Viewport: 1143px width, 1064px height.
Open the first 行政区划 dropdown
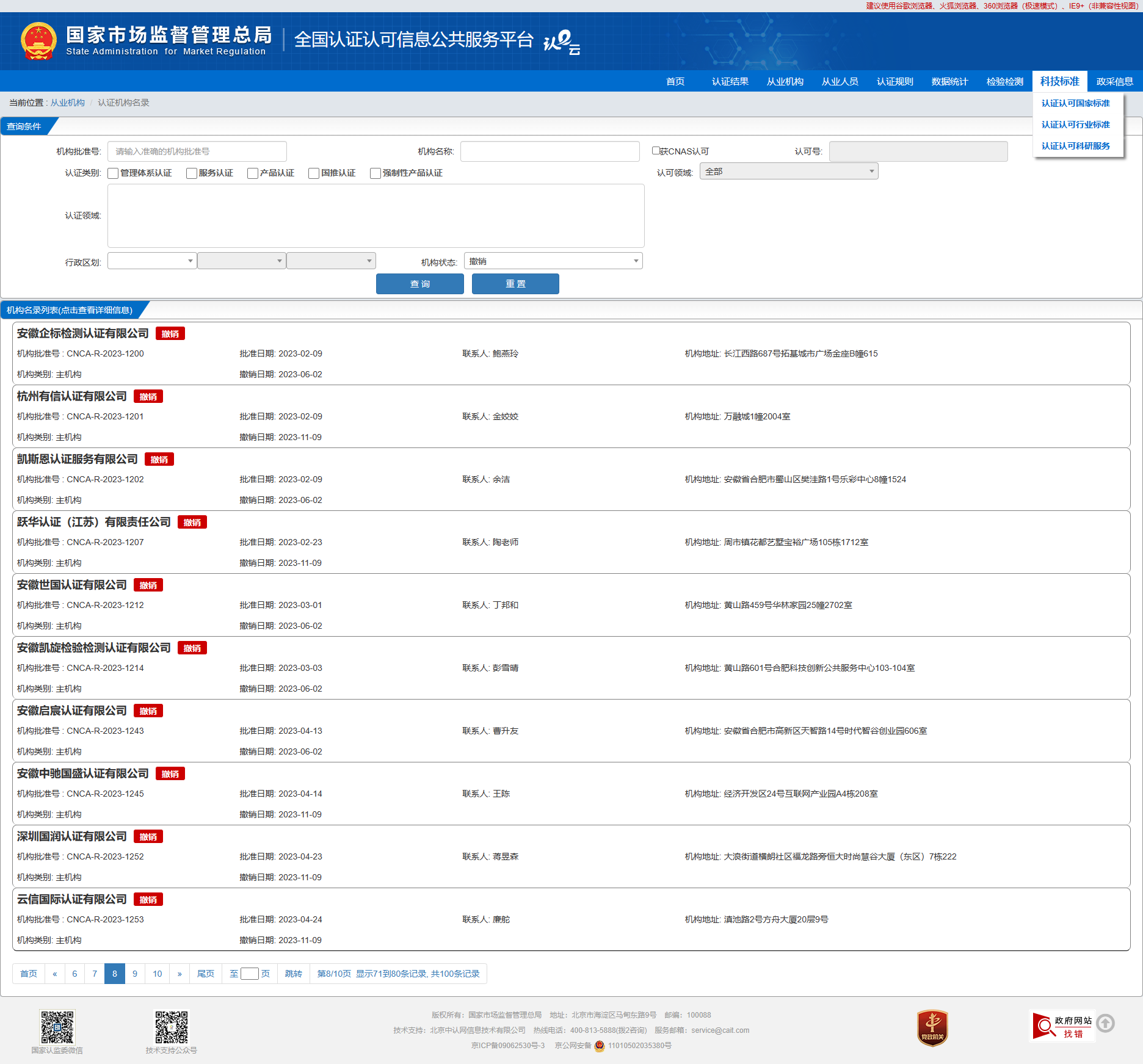(x=151, y=261)
